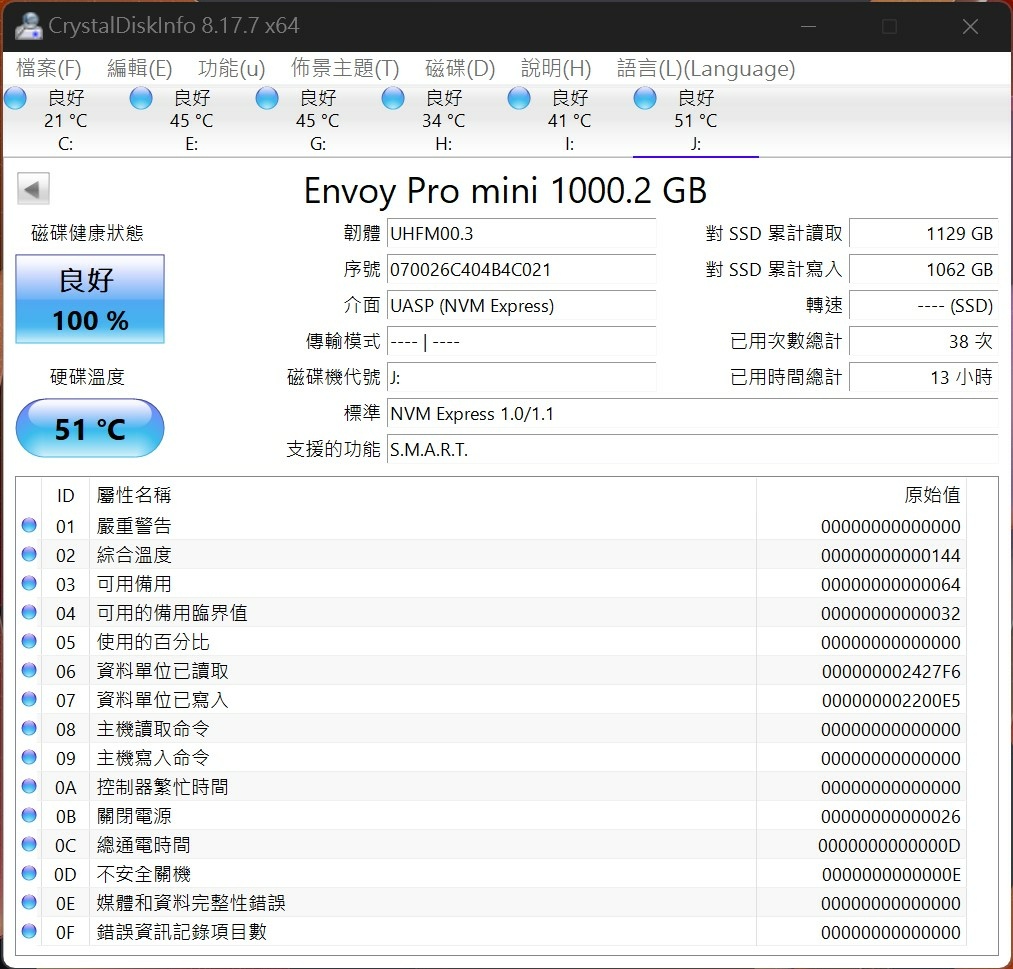Click the 屬性名稱 column header
This screenshot has height=969, width=1013.
coord(134,495)
